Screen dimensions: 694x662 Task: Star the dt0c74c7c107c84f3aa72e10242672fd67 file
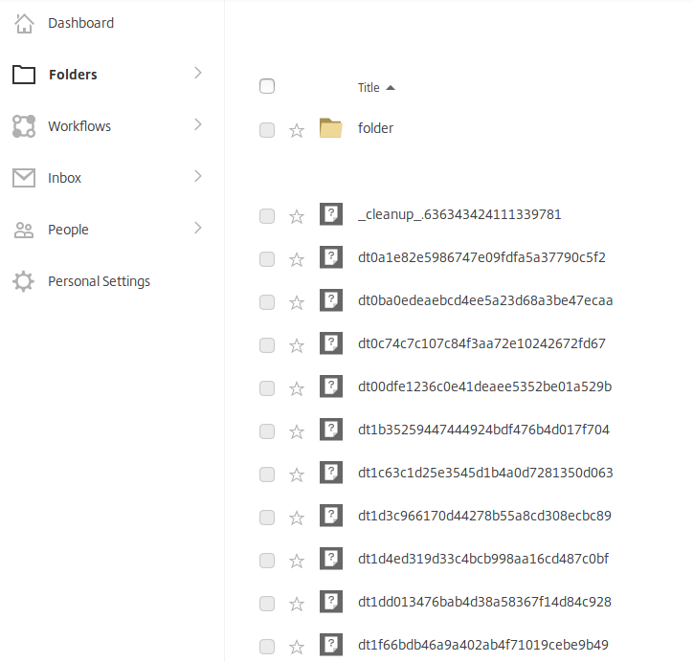coord(297,346)
